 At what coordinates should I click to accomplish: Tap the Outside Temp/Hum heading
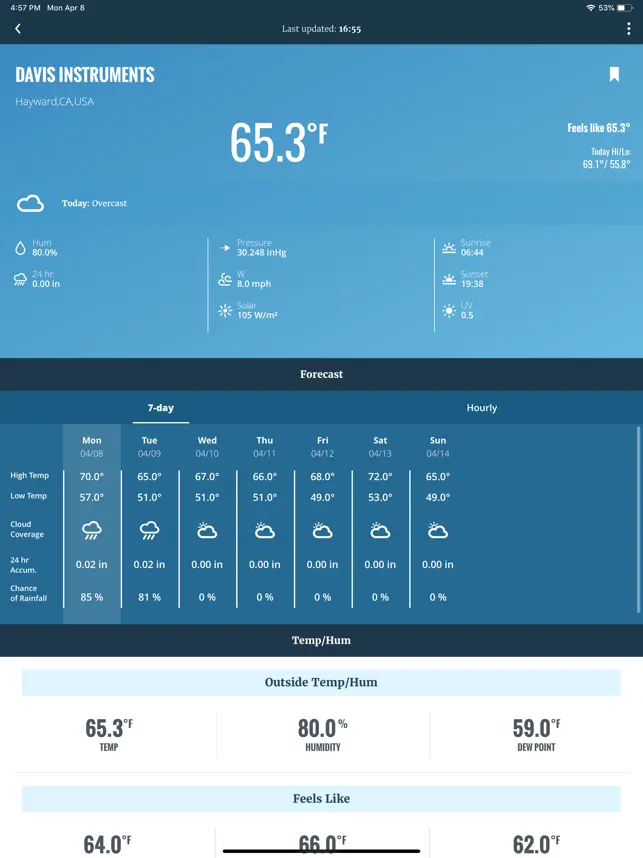click(x=321, y=682)
